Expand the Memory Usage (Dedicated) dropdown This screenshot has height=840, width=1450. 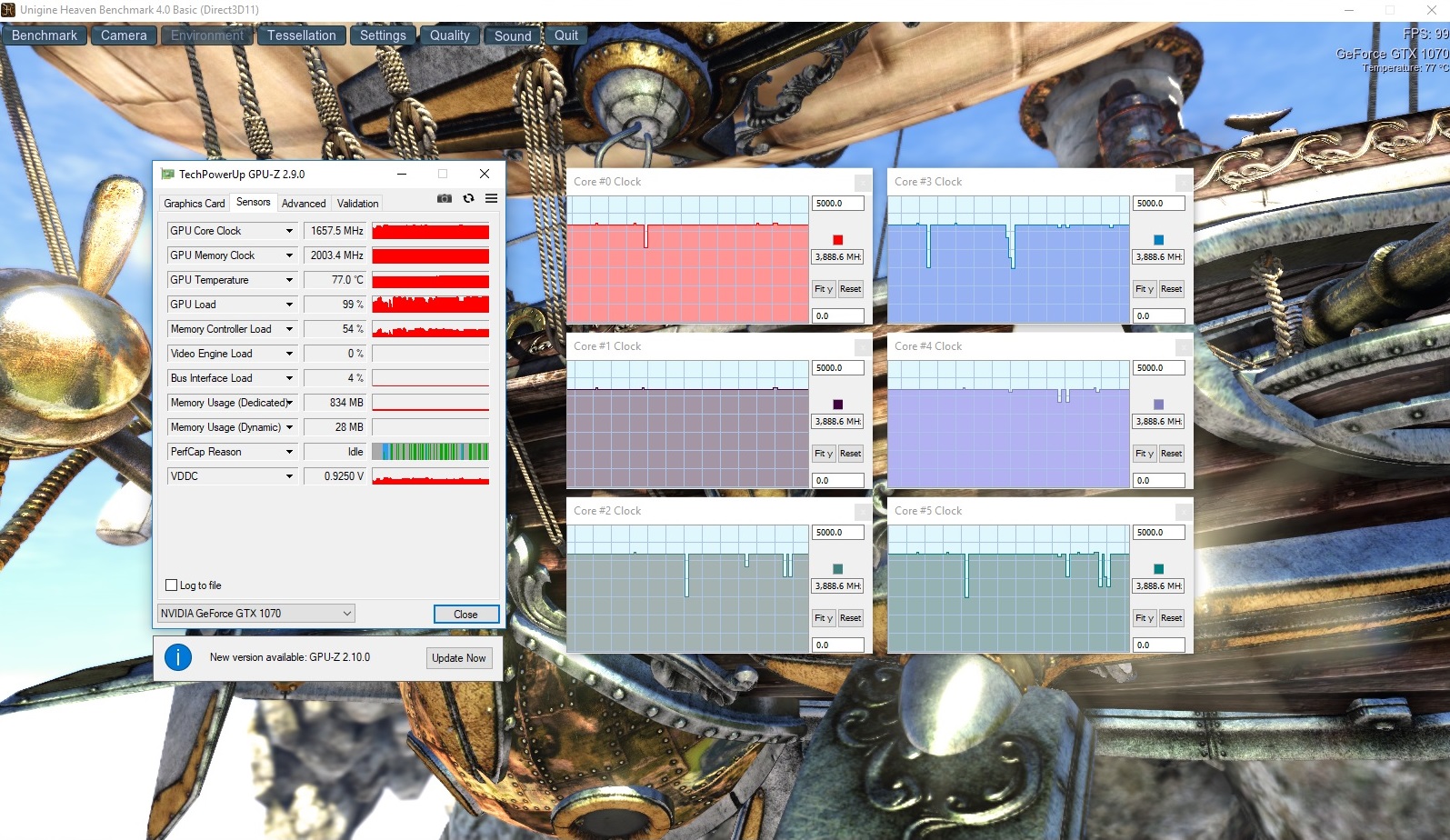coord(289,403)
